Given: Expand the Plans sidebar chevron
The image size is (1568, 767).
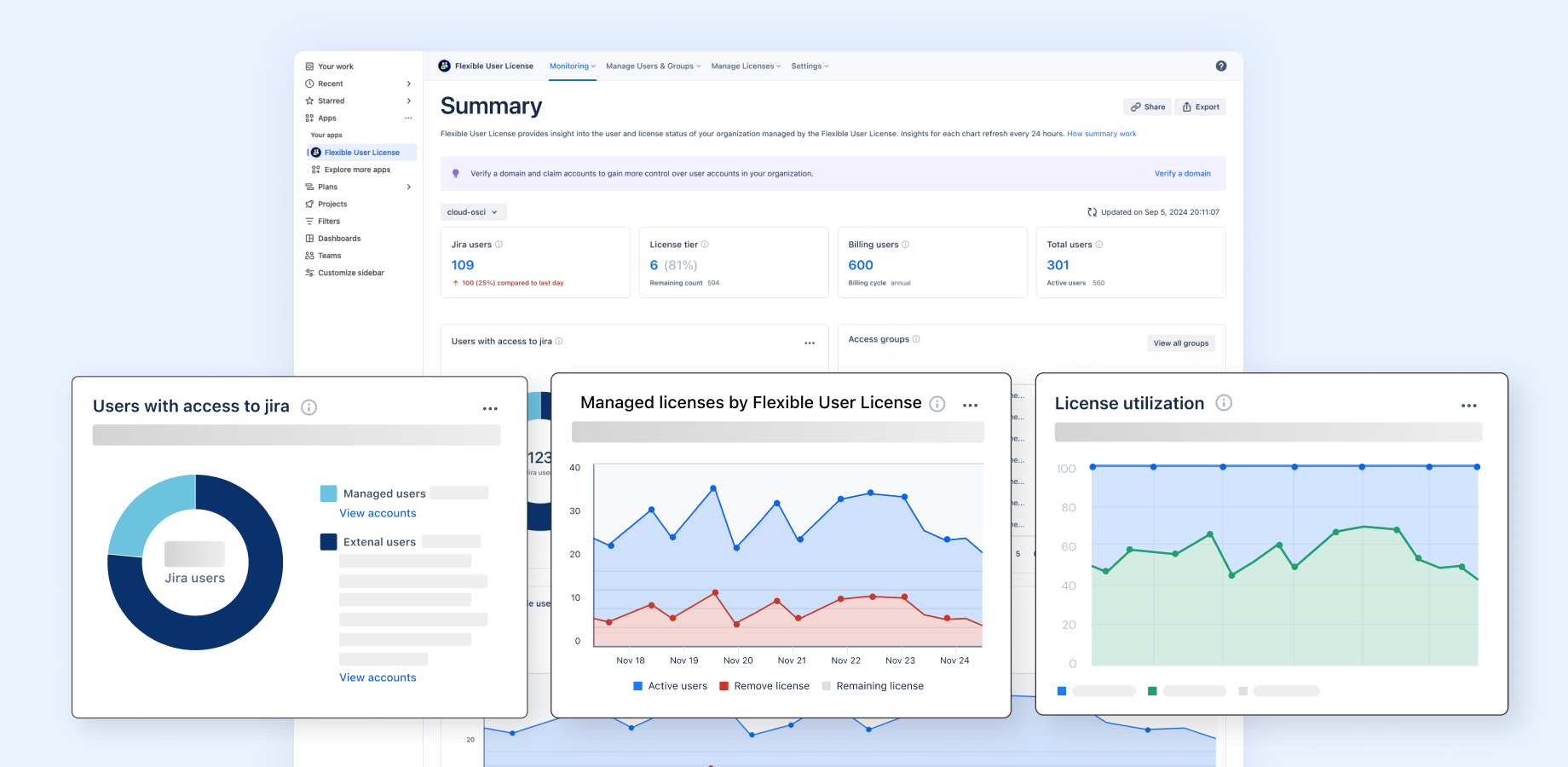Looking at the screenshot, I should [x=408, y=187].
